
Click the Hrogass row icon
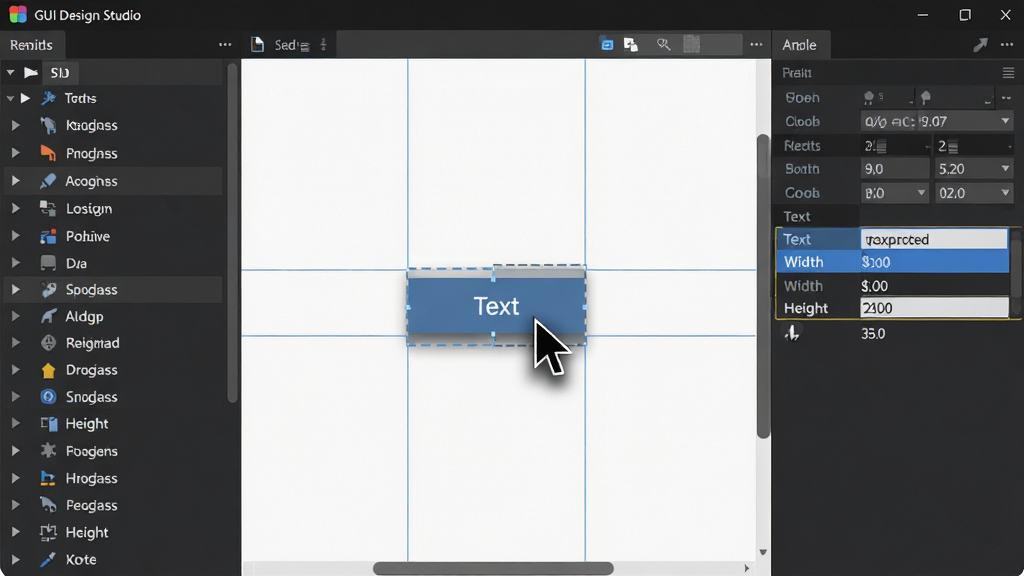pos(48,478)
